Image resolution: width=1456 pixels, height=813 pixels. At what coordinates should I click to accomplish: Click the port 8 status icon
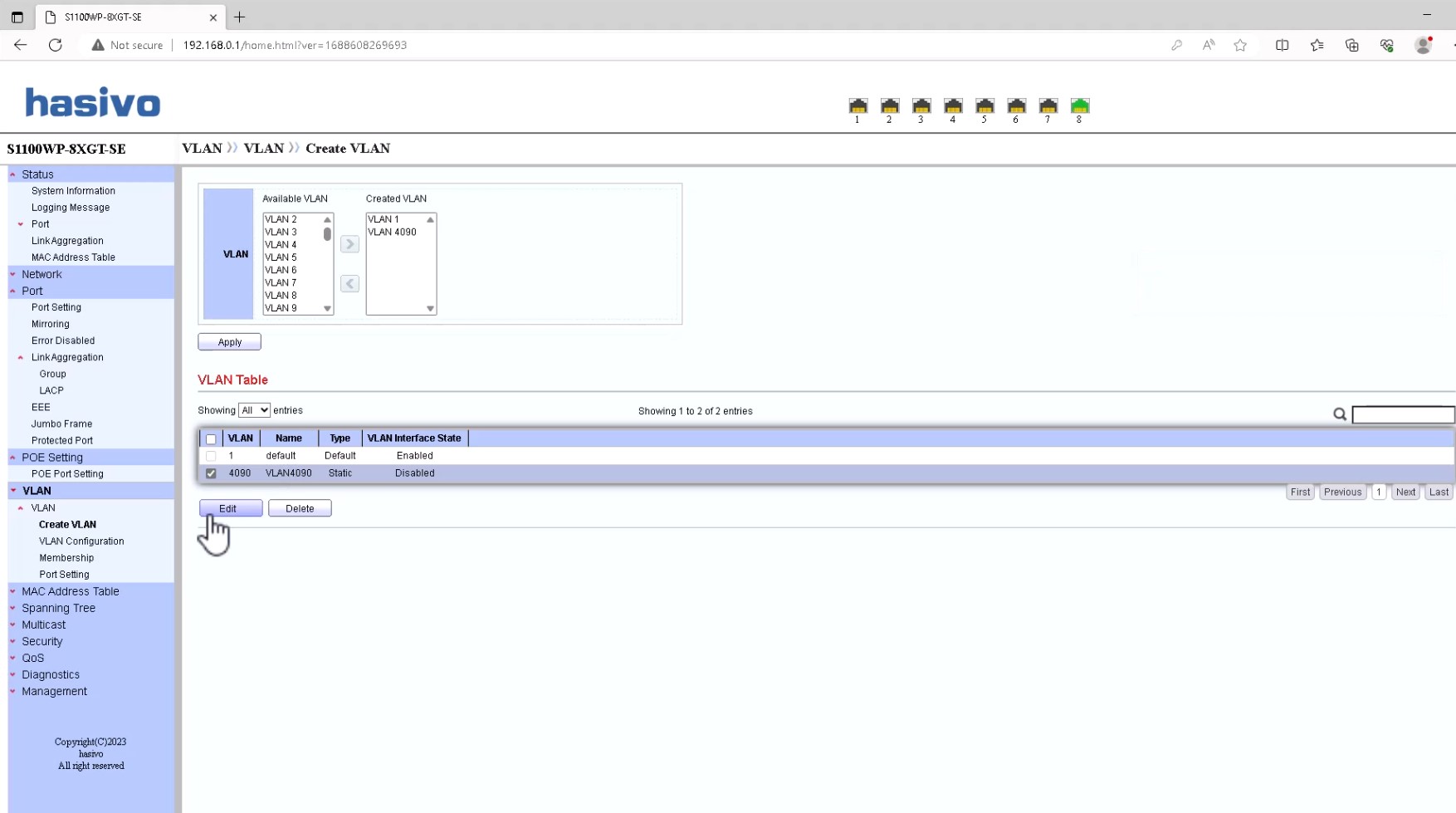1079,105
